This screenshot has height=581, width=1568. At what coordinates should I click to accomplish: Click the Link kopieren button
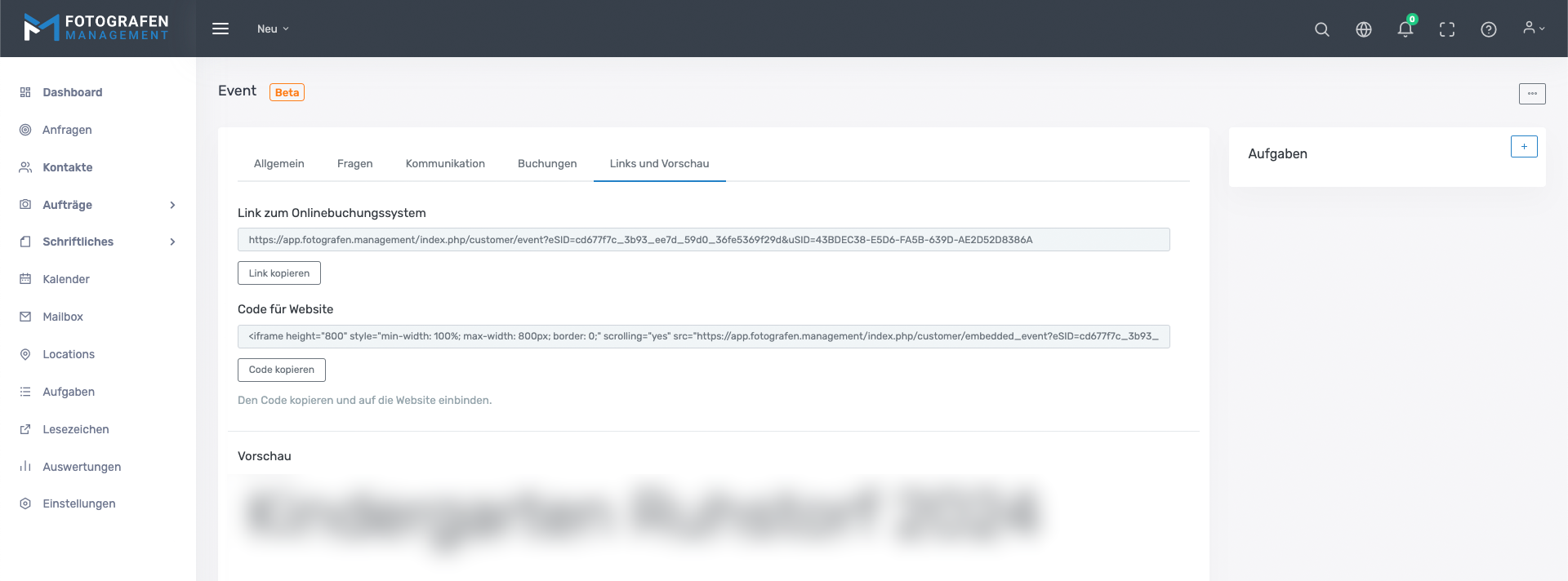(x=278, y=273)
